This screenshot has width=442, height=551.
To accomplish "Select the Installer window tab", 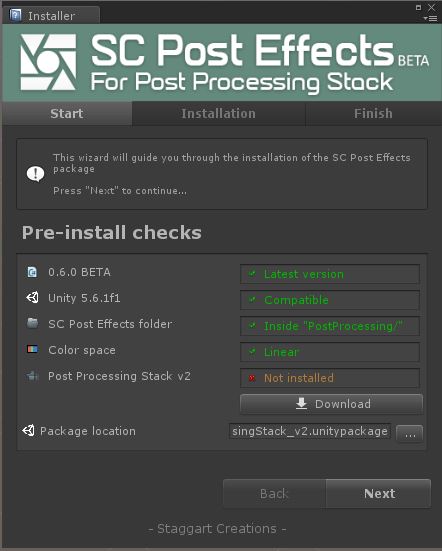I will click(51, 15).
